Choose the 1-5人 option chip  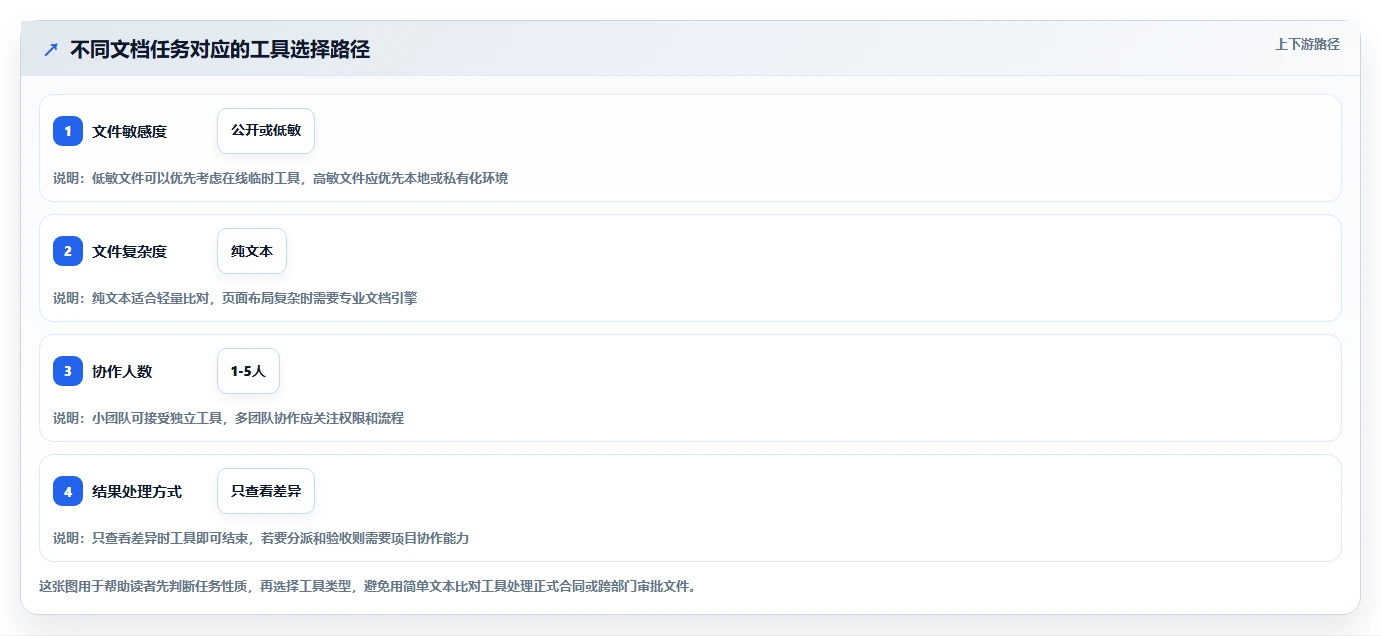click(x=248, y=371)
